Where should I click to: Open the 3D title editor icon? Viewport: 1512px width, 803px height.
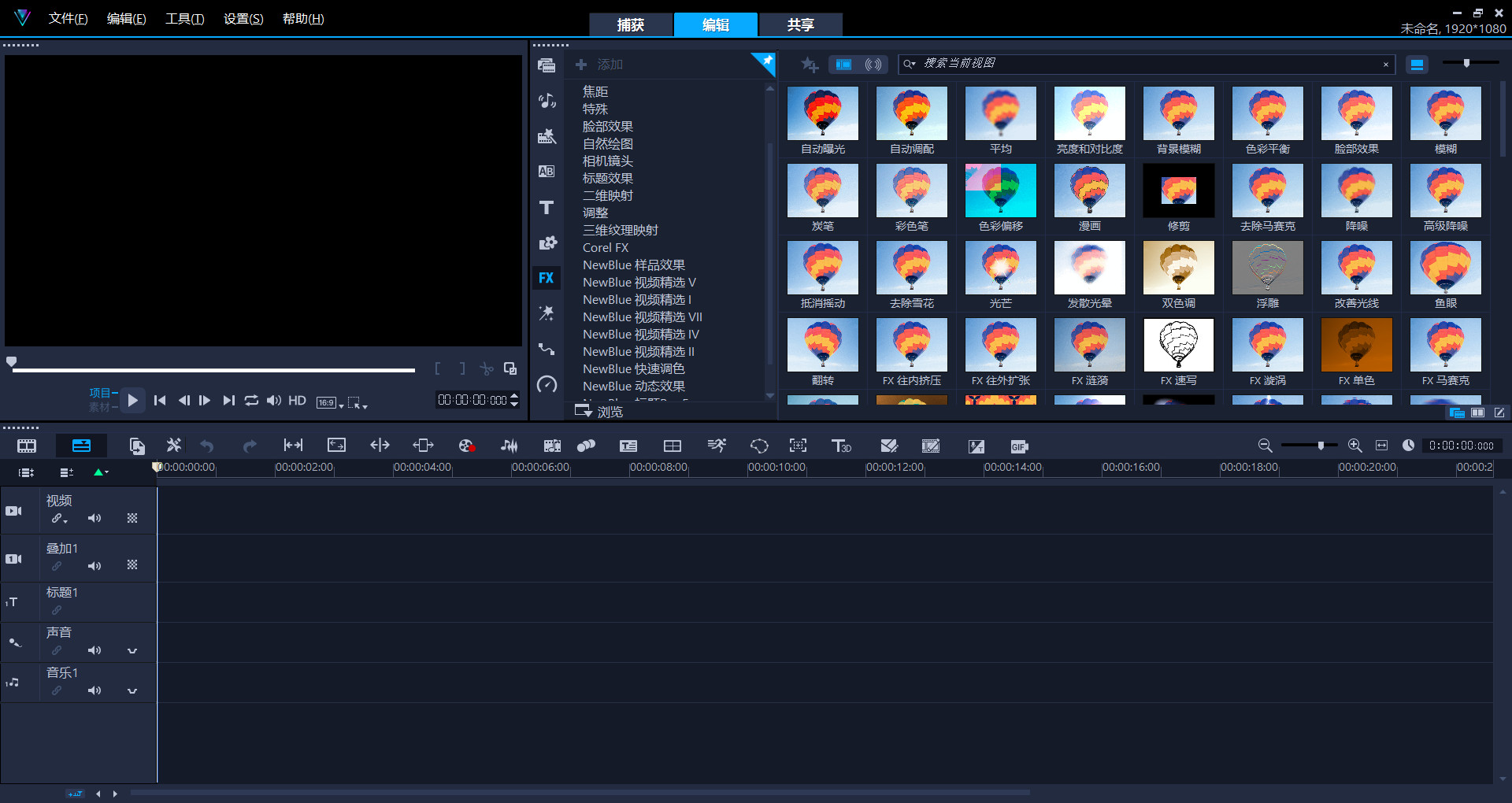pos(841,446)
